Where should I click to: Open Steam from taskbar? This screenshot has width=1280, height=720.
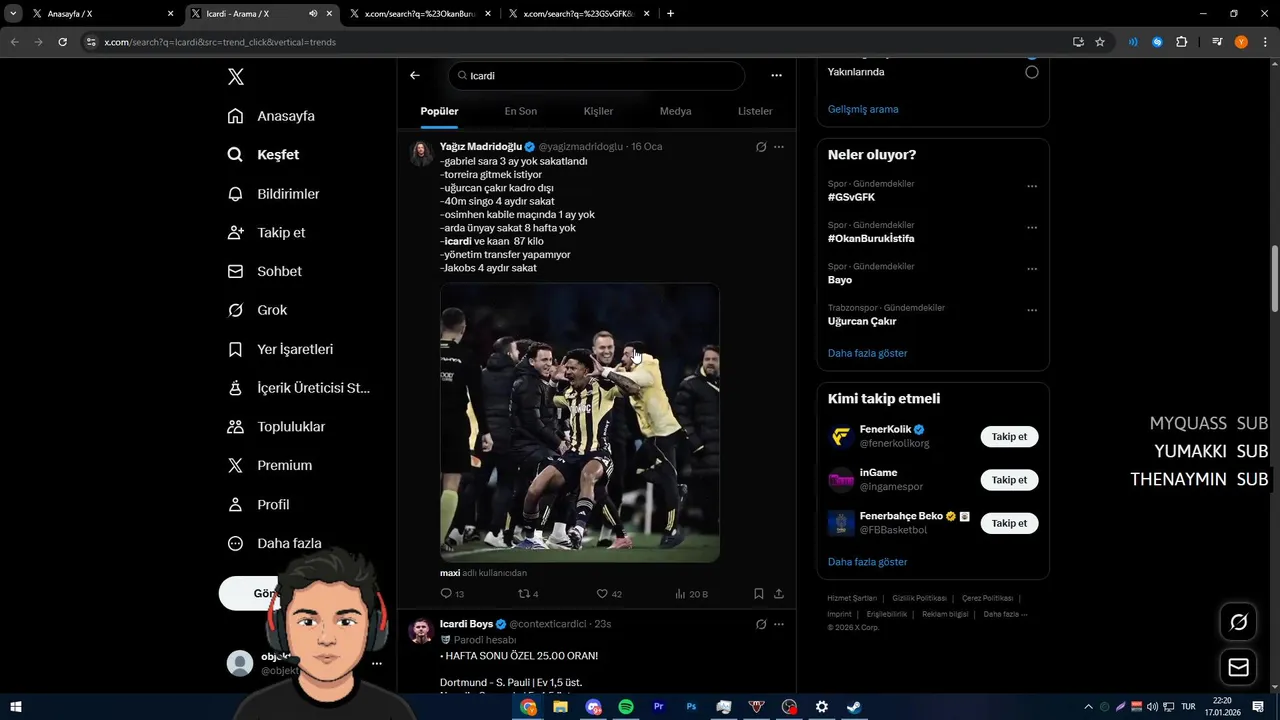tap(854, 707)
